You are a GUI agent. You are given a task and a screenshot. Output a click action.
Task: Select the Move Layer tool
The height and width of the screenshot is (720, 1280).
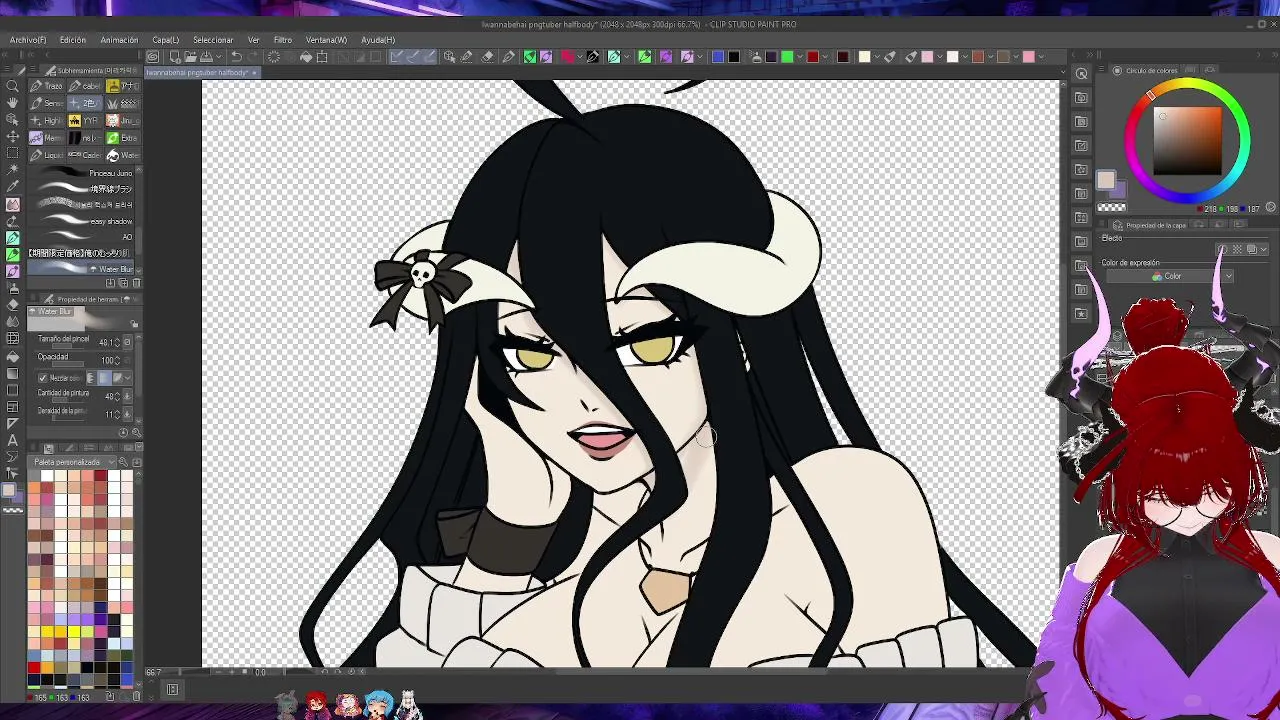12,136
